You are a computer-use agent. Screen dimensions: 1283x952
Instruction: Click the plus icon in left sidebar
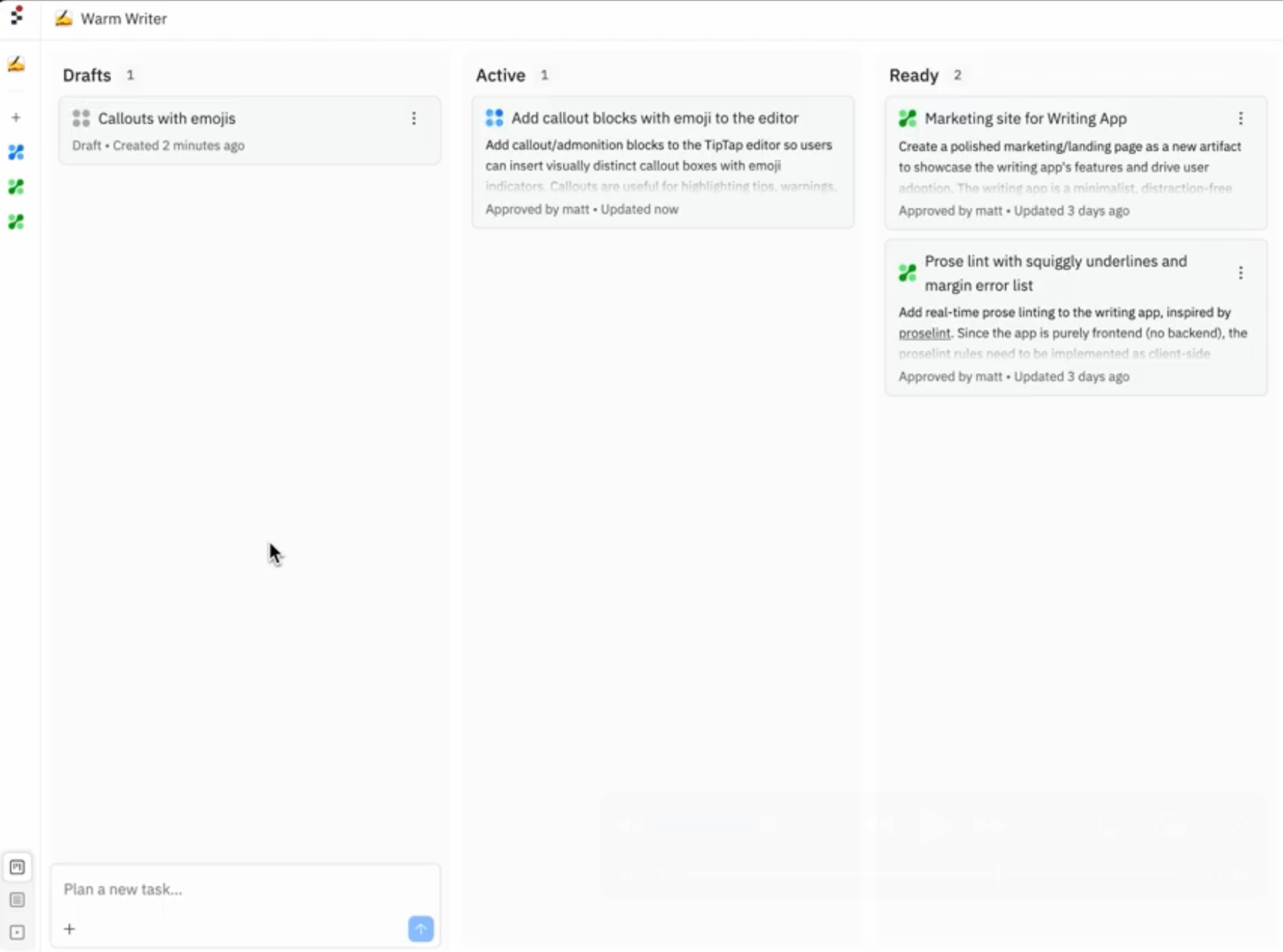16,118
